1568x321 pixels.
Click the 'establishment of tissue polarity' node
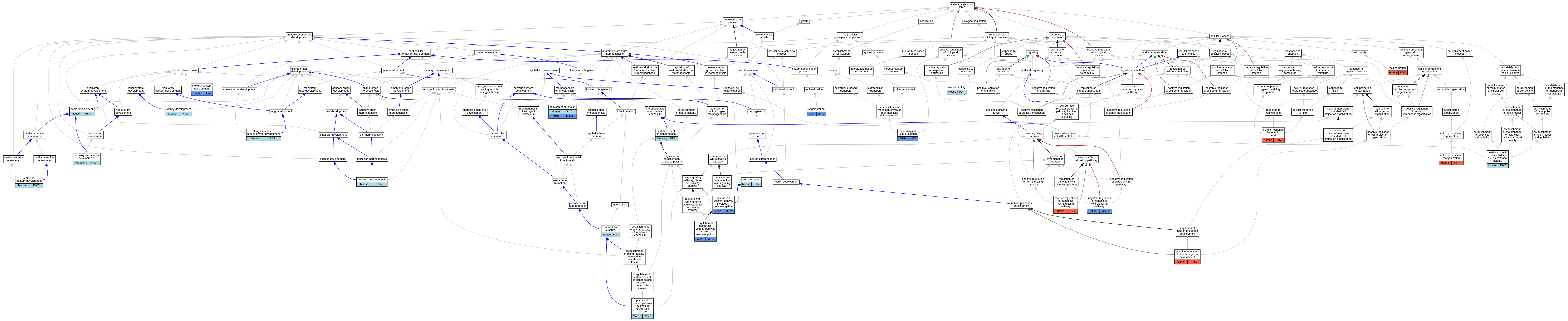(687, 111)
